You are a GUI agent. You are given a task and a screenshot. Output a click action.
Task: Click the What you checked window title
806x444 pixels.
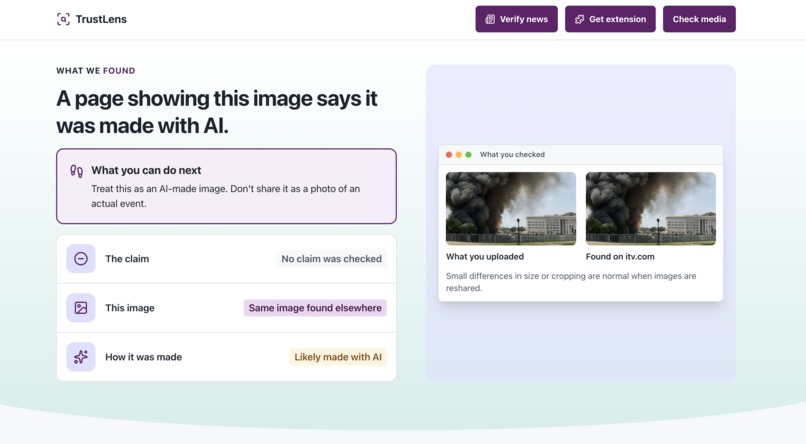(512, 155)
